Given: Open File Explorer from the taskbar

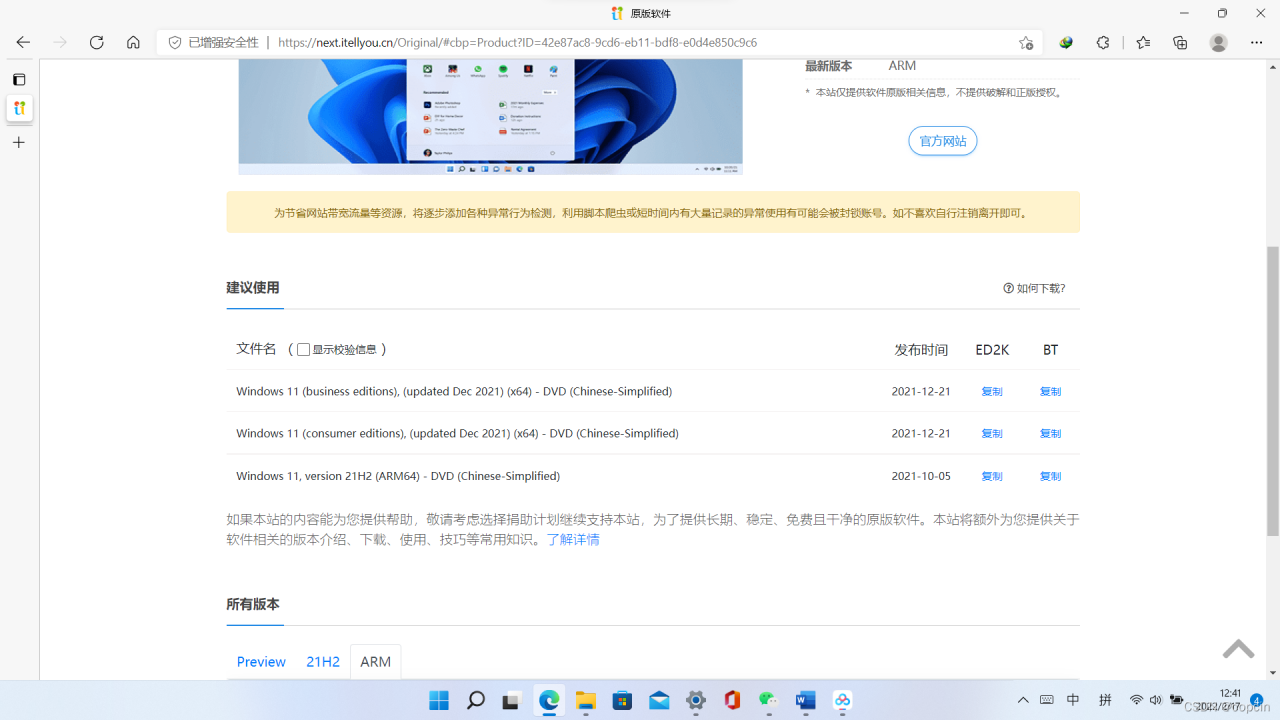Looking at the screenshot, I should [586, 701].
